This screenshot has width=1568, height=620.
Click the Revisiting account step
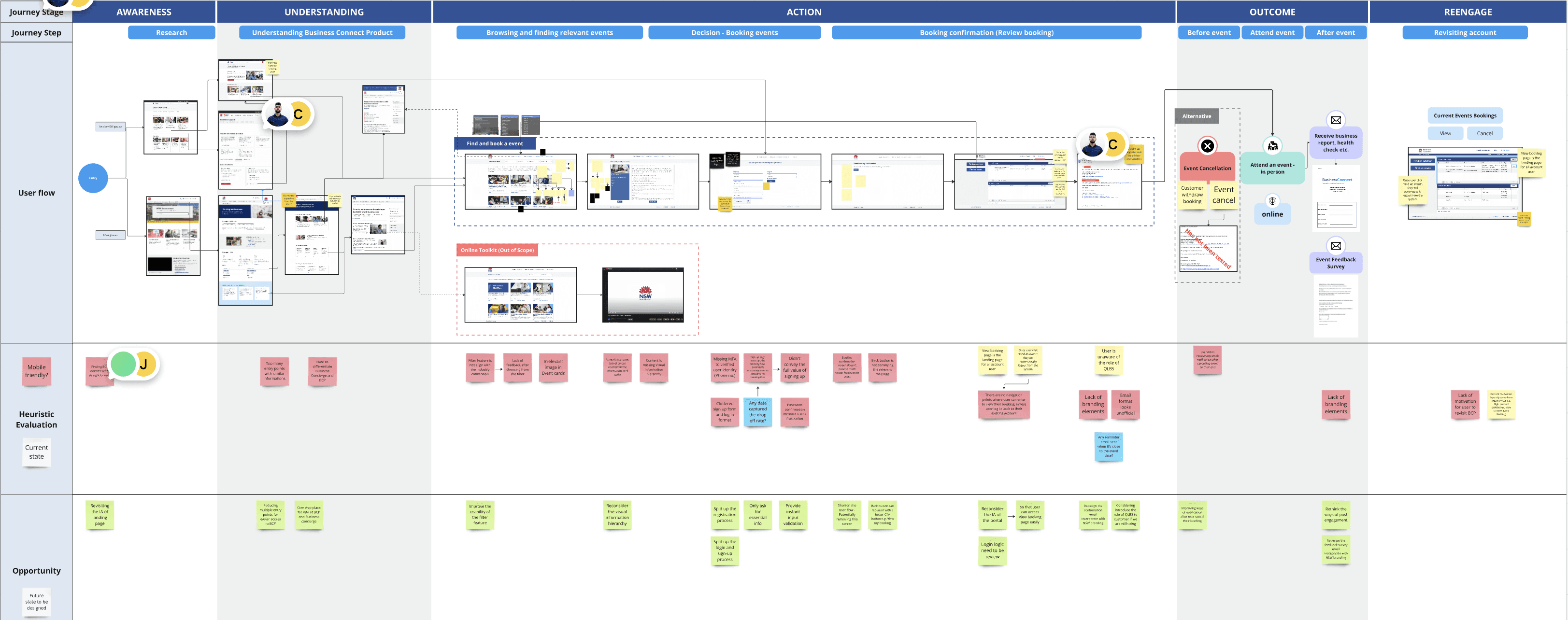coord(1465,33)
